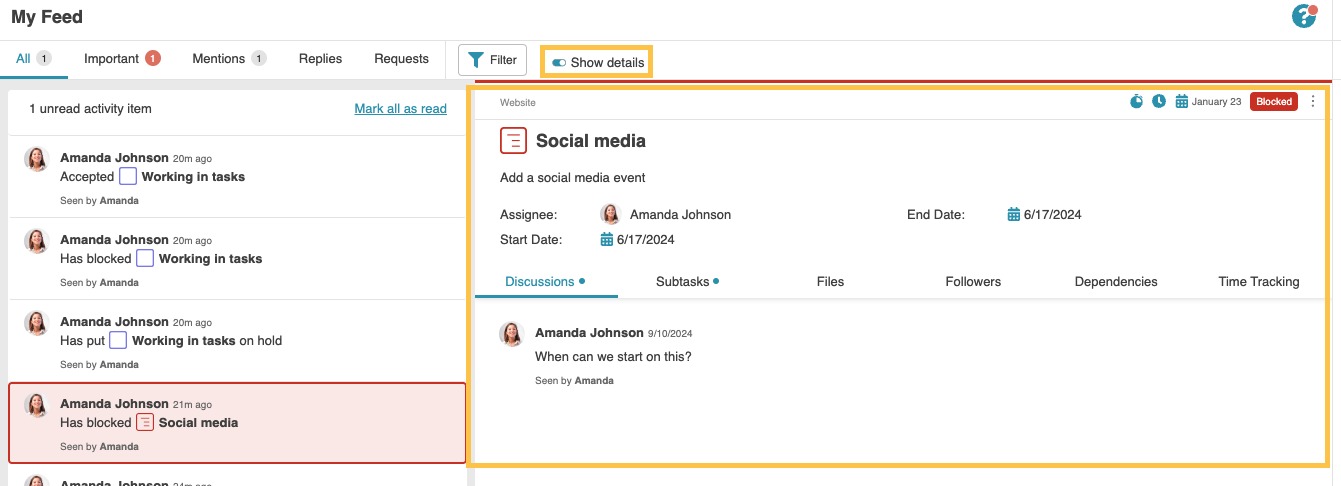Open the three-dot task options menu
Screen dimensions: 1341x486
pyautogui.click(x=1313, y=101)
